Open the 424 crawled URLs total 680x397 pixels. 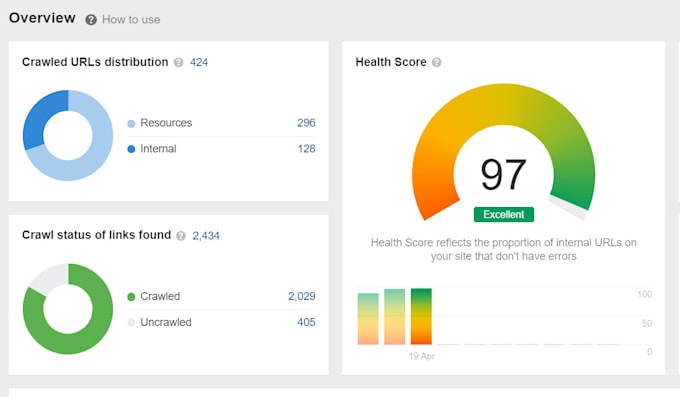pyautogui.click(x=199, y=62)
